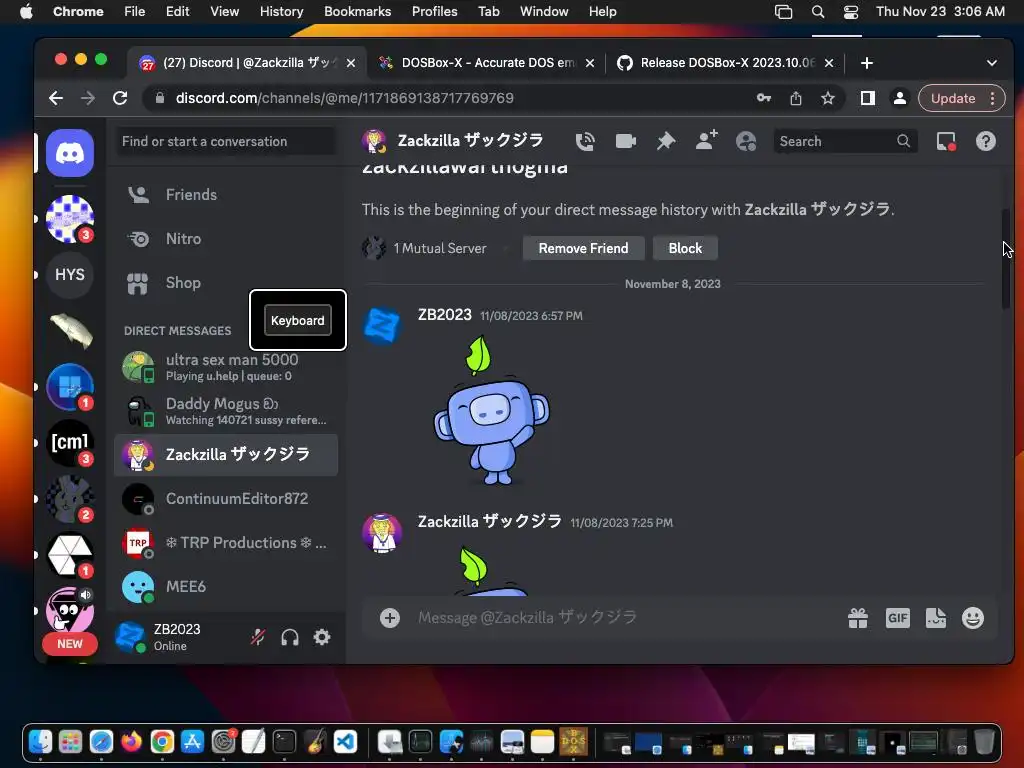This screenshot has width=1024, height=768.
Task: Reload the page
Action: pos(120,99)
